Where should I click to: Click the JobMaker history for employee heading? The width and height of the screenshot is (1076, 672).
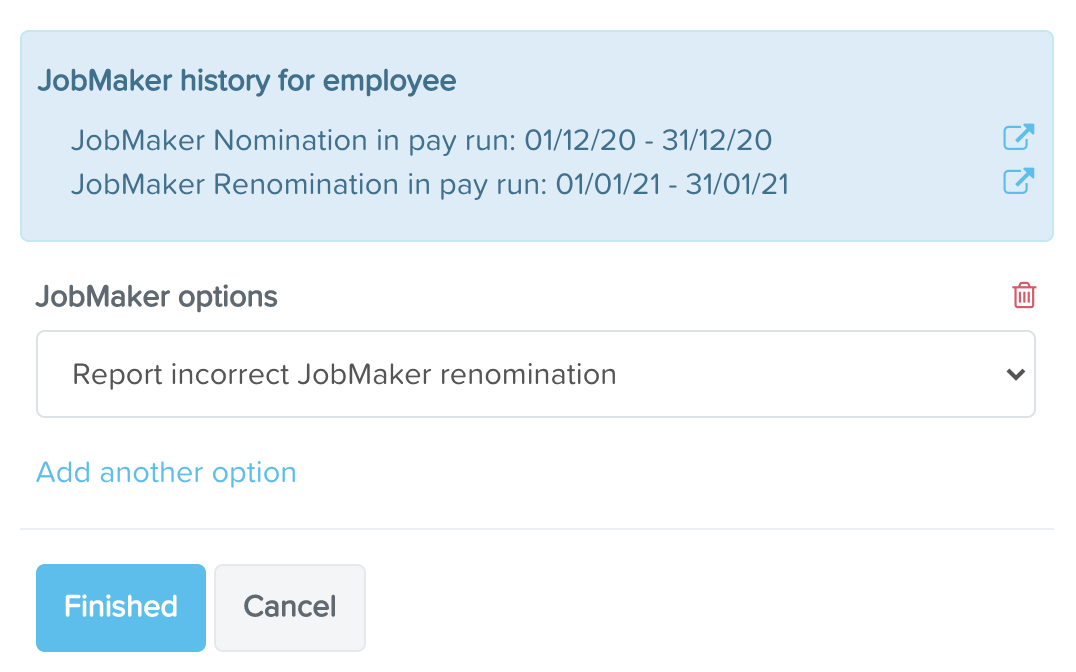pyautogui.click(x=247, y=80)
